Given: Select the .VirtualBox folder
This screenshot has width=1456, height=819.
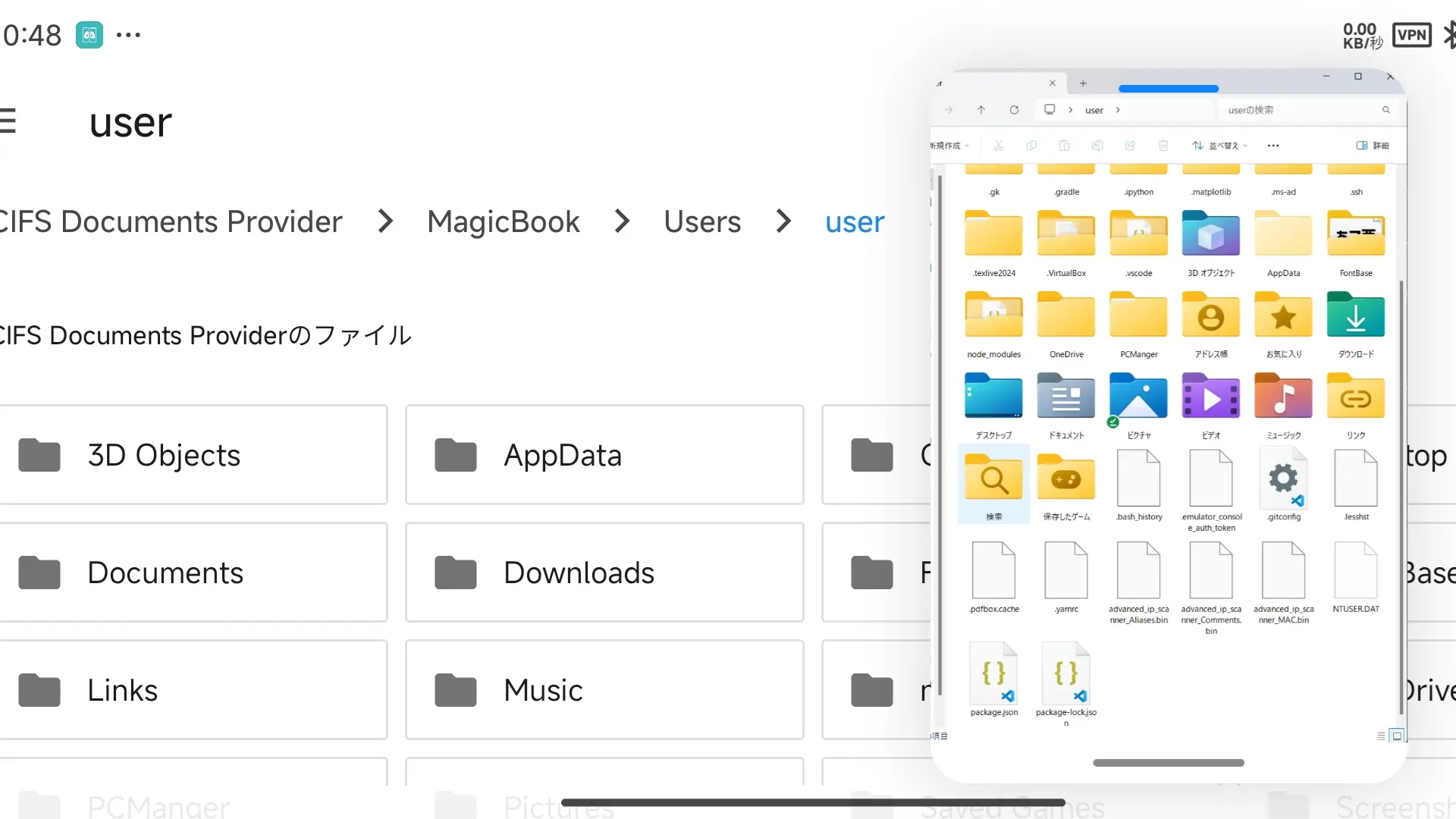Looking at the screenshot, I should (x=1066, y=244).
